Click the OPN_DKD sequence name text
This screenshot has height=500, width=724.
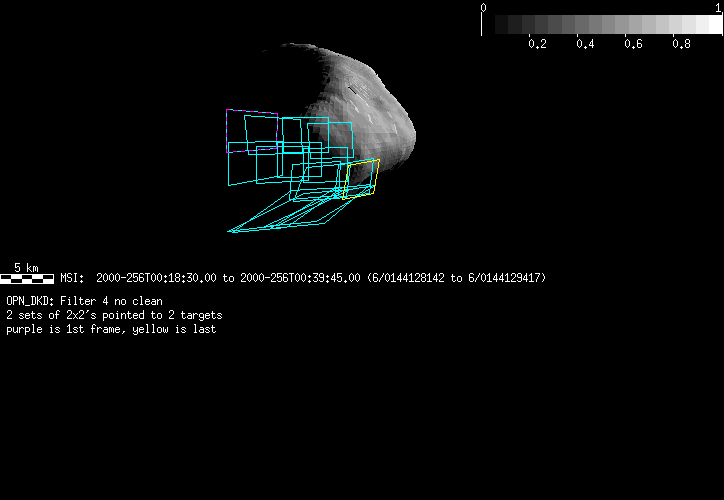click(30, 301)
